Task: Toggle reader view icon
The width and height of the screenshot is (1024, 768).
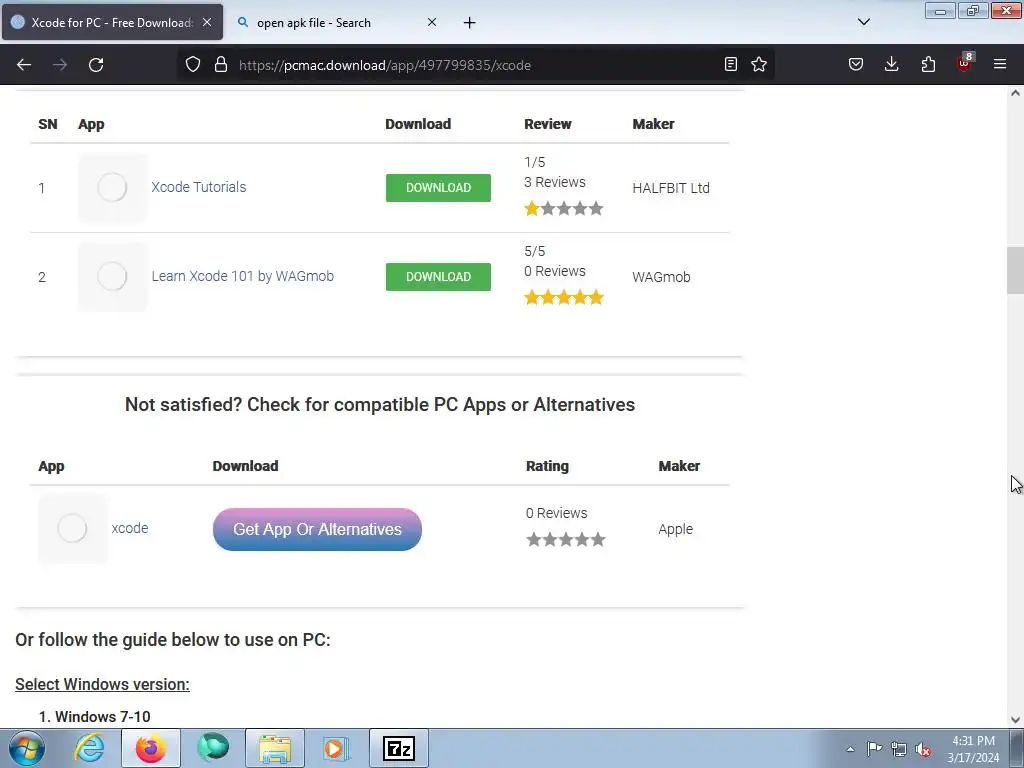Action: [x=731, y=64]
